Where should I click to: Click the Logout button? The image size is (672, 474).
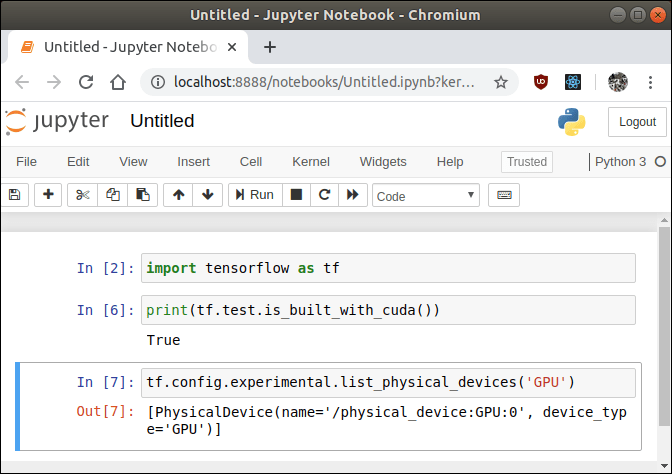pyautogui.click(x=636, y=122)
